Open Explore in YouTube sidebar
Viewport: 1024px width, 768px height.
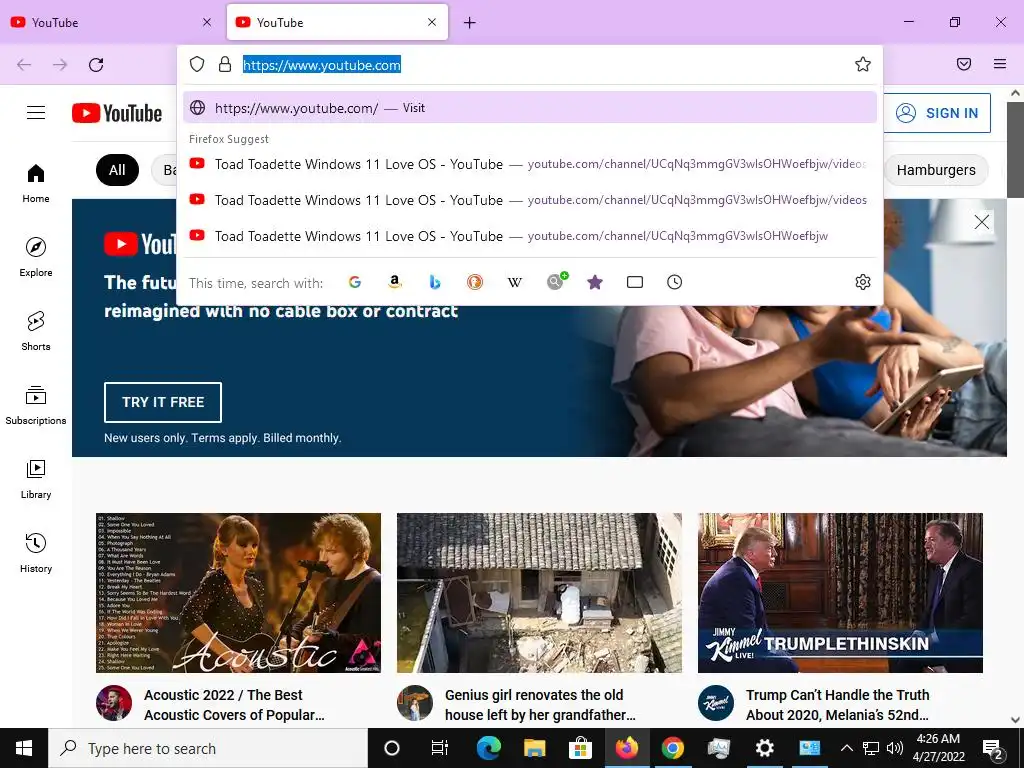36,257
